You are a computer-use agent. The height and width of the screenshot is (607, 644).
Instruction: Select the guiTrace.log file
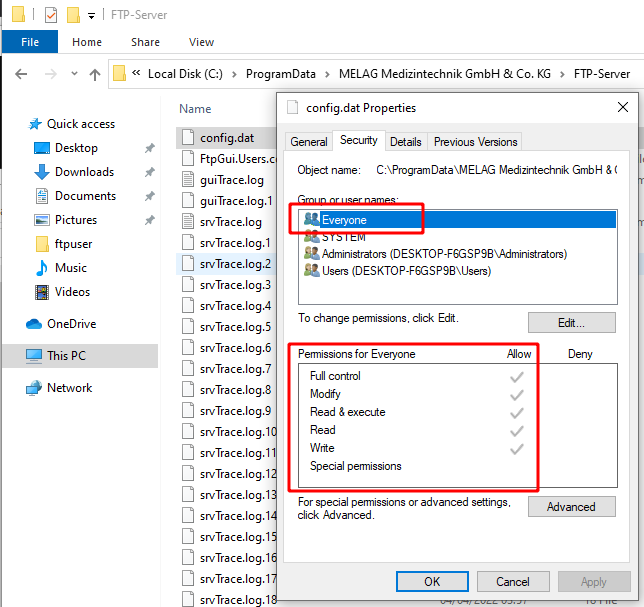coord(232,180)
